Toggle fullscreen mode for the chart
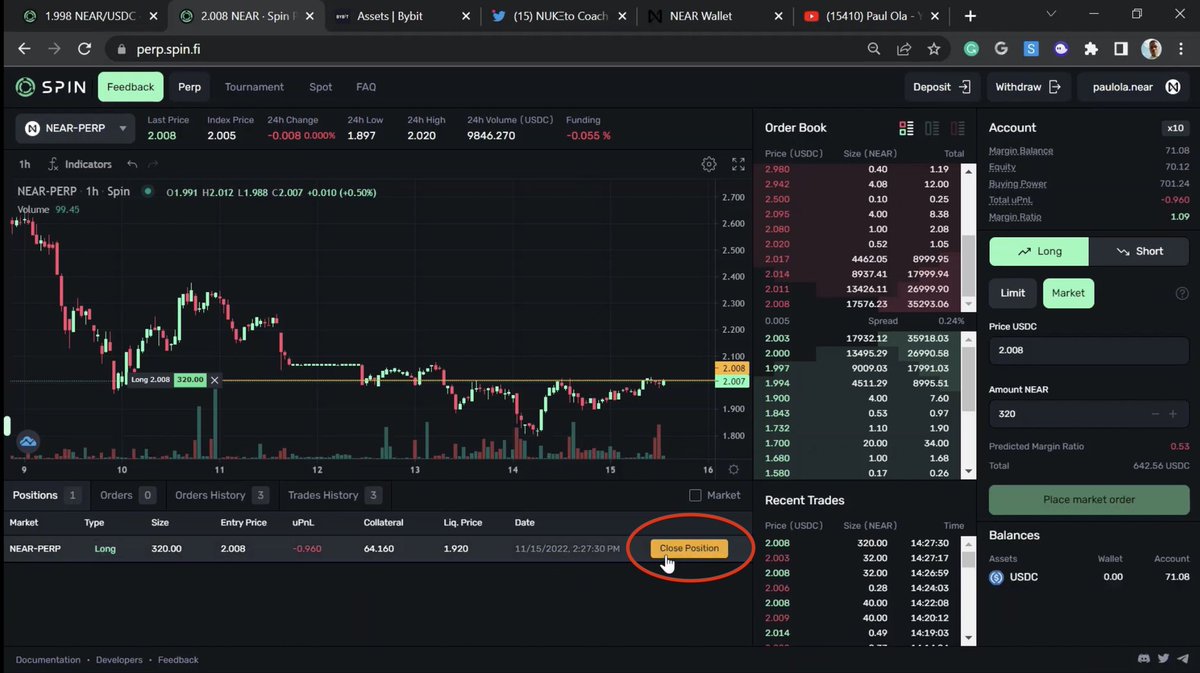The image size is (1200, 673). point(739,164)
